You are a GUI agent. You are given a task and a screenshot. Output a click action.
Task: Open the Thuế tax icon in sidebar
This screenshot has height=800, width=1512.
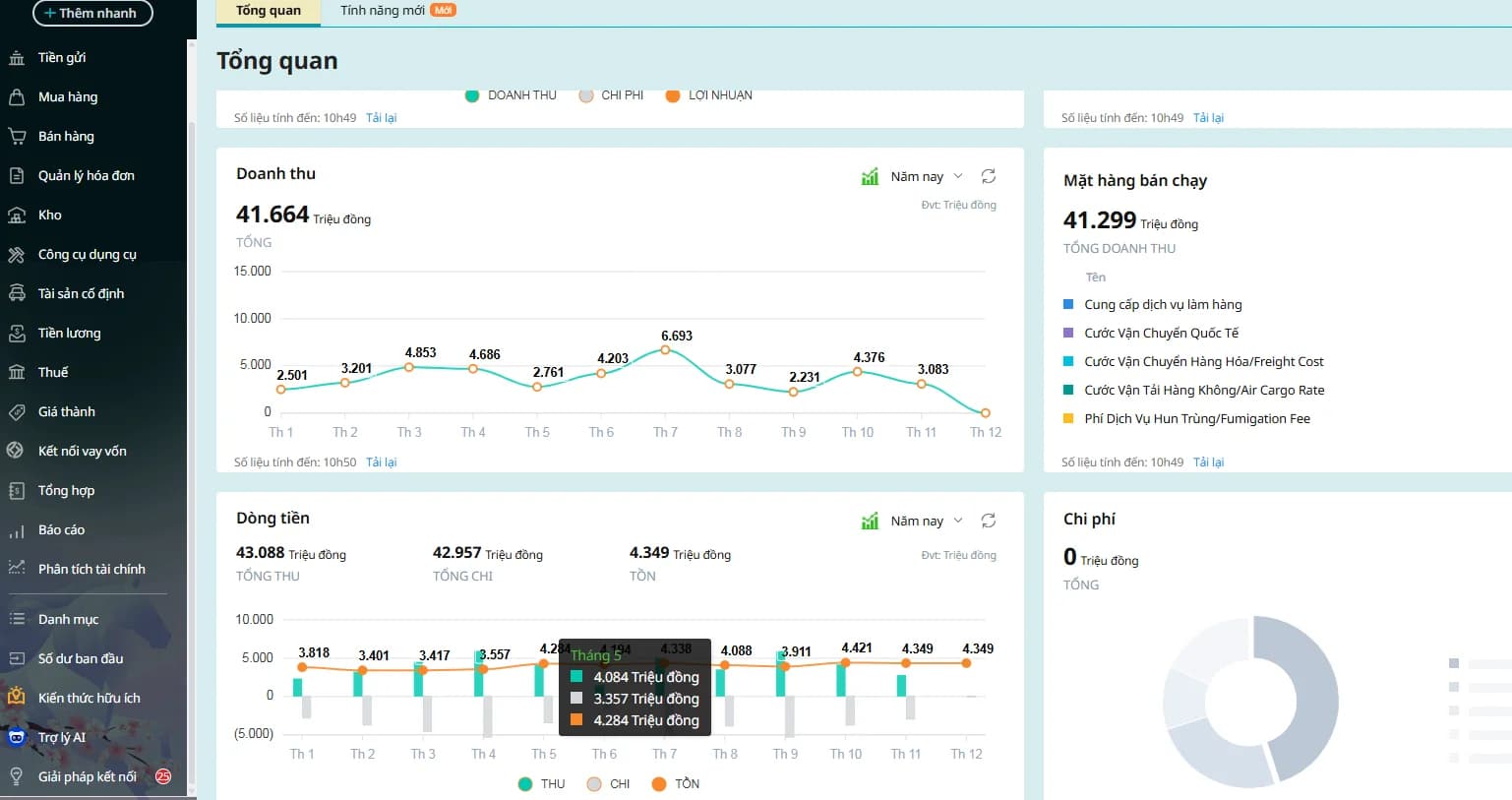coord(17,372)
